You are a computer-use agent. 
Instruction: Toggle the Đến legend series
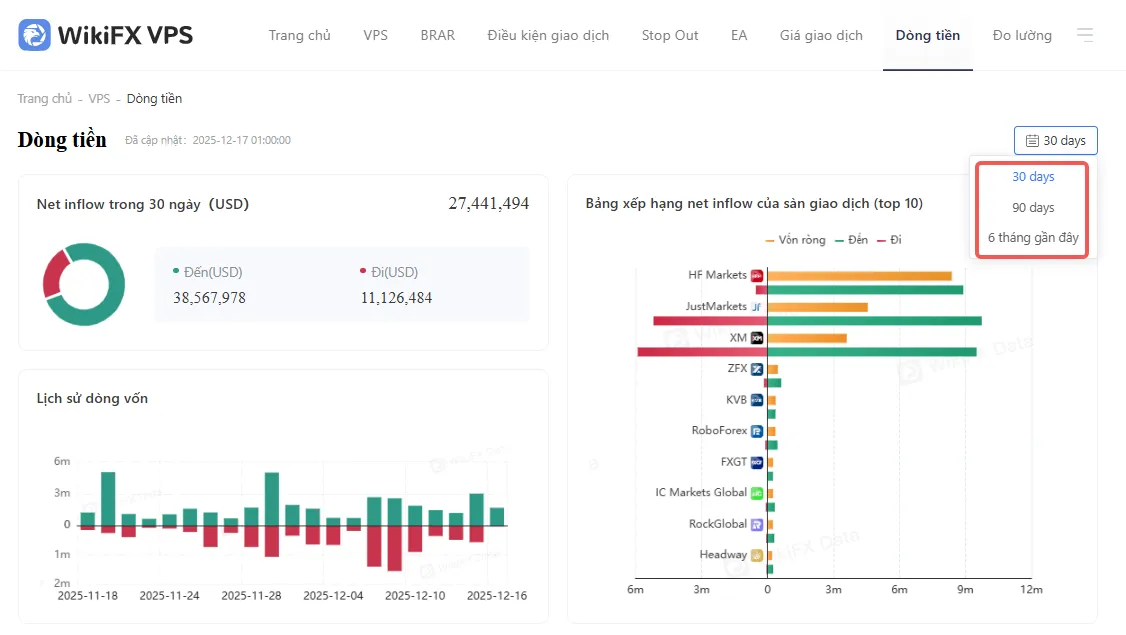[852, 240]
